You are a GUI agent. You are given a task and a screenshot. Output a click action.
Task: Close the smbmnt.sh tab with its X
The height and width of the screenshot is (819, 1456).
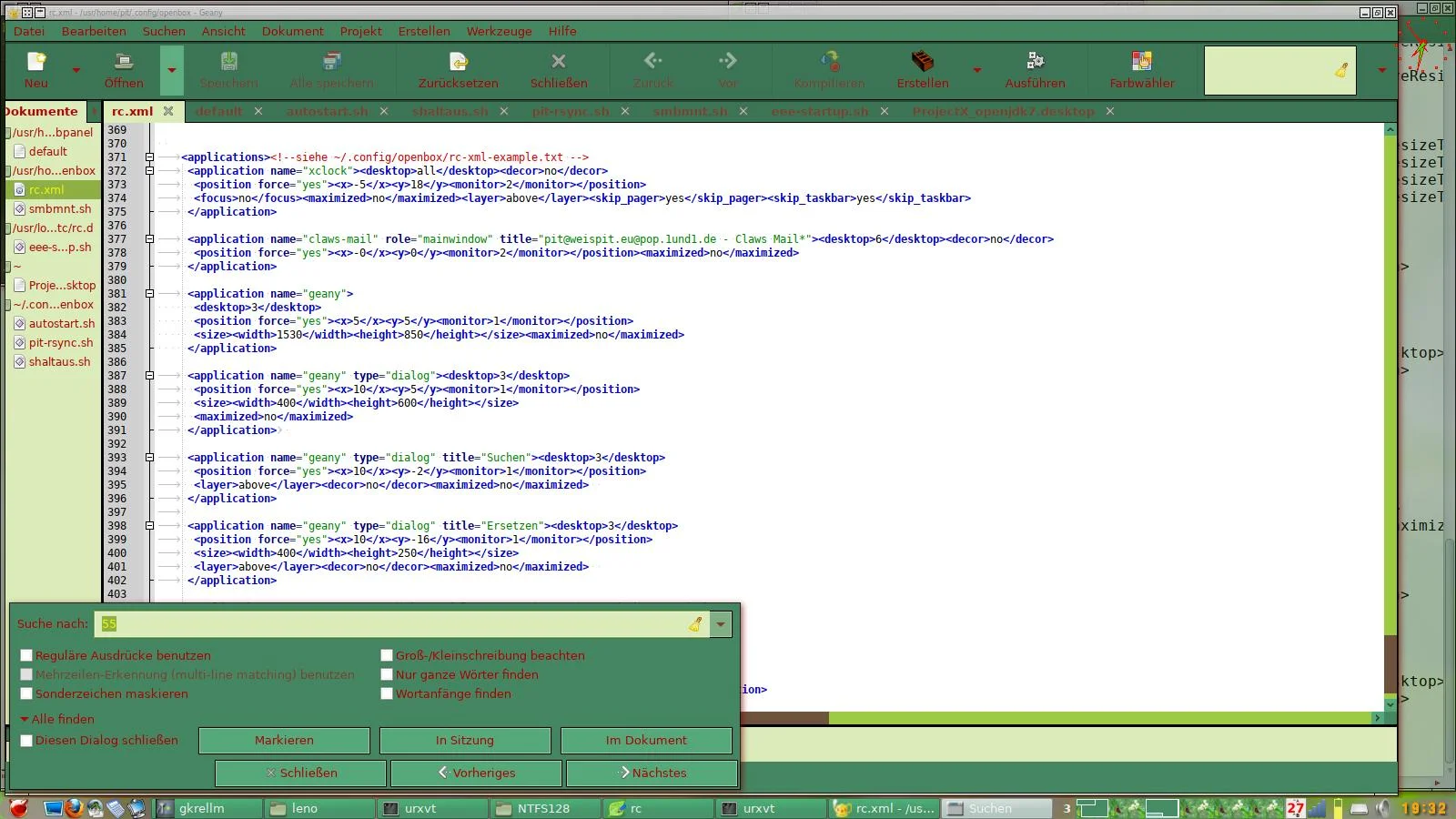click(743, 111)
